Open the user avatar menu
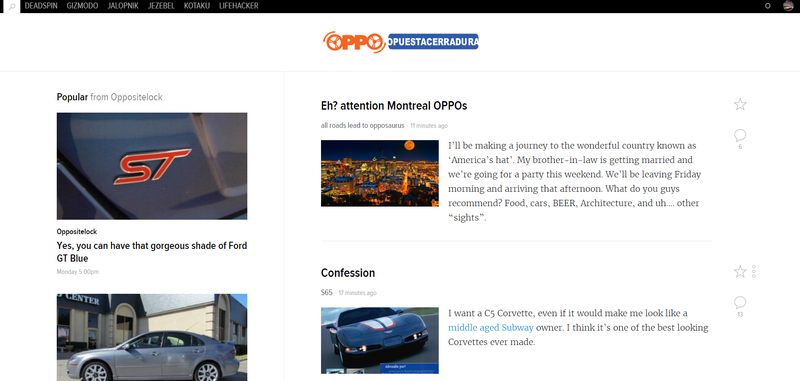800x381 pixels. [x=788, y=6]
